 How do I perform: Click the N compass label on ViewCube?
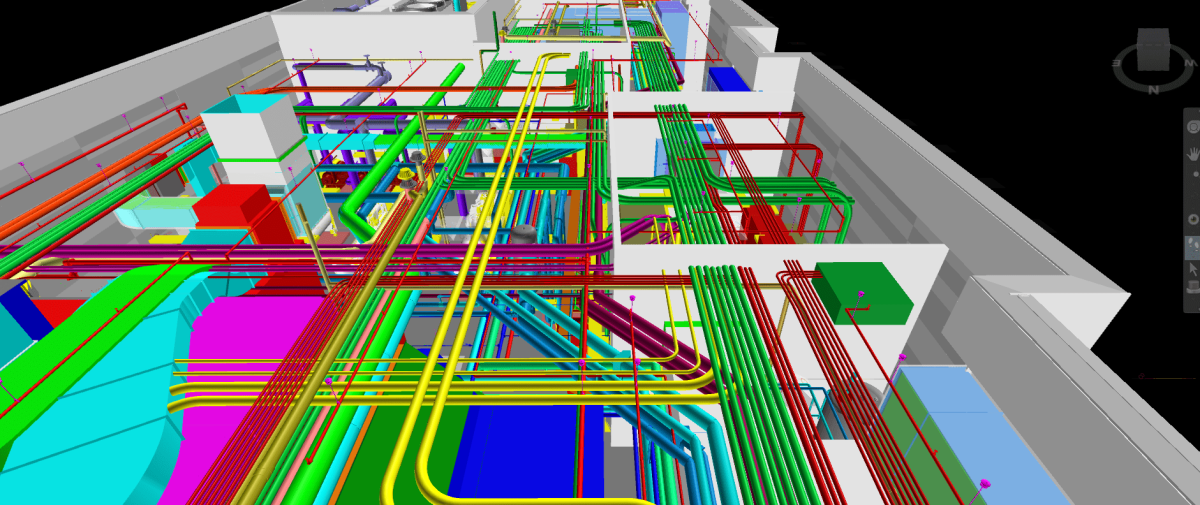1153,90
